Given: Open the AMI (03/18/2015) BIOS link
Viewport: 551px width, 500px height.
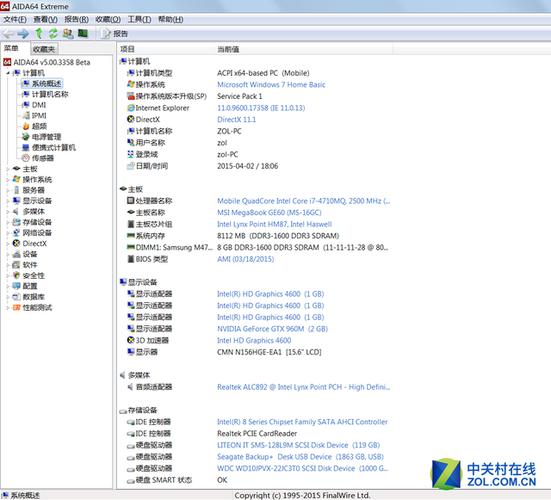Looking at the screenshot, I should pyautogui.click(x=245, y=259).
